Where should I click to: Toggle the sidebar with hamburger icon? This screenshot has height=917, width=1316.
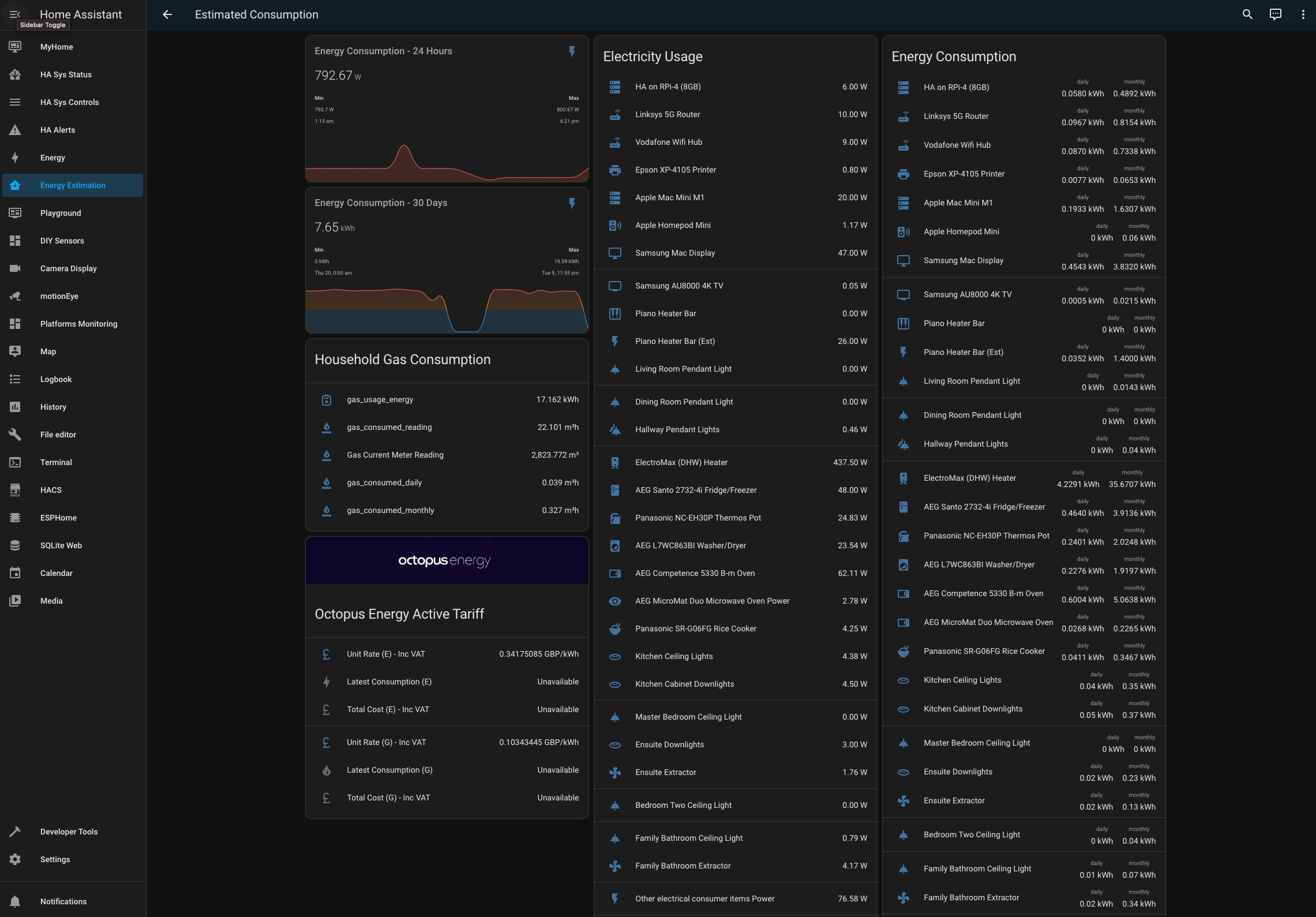(15, 14)
